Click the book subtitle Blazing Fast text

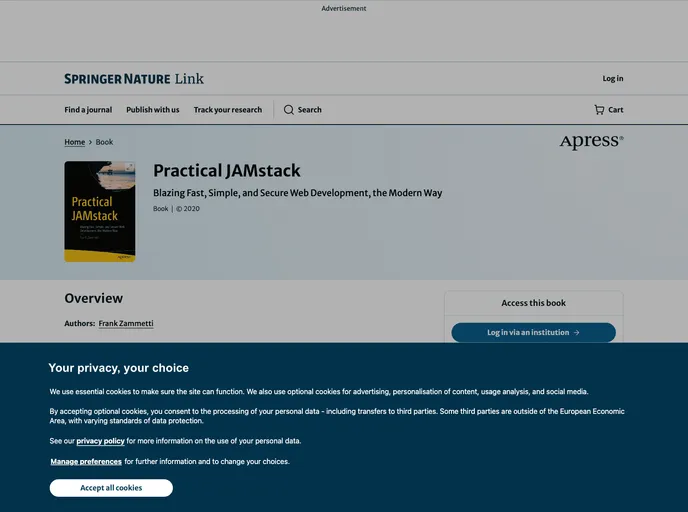(x=297, y=193)
